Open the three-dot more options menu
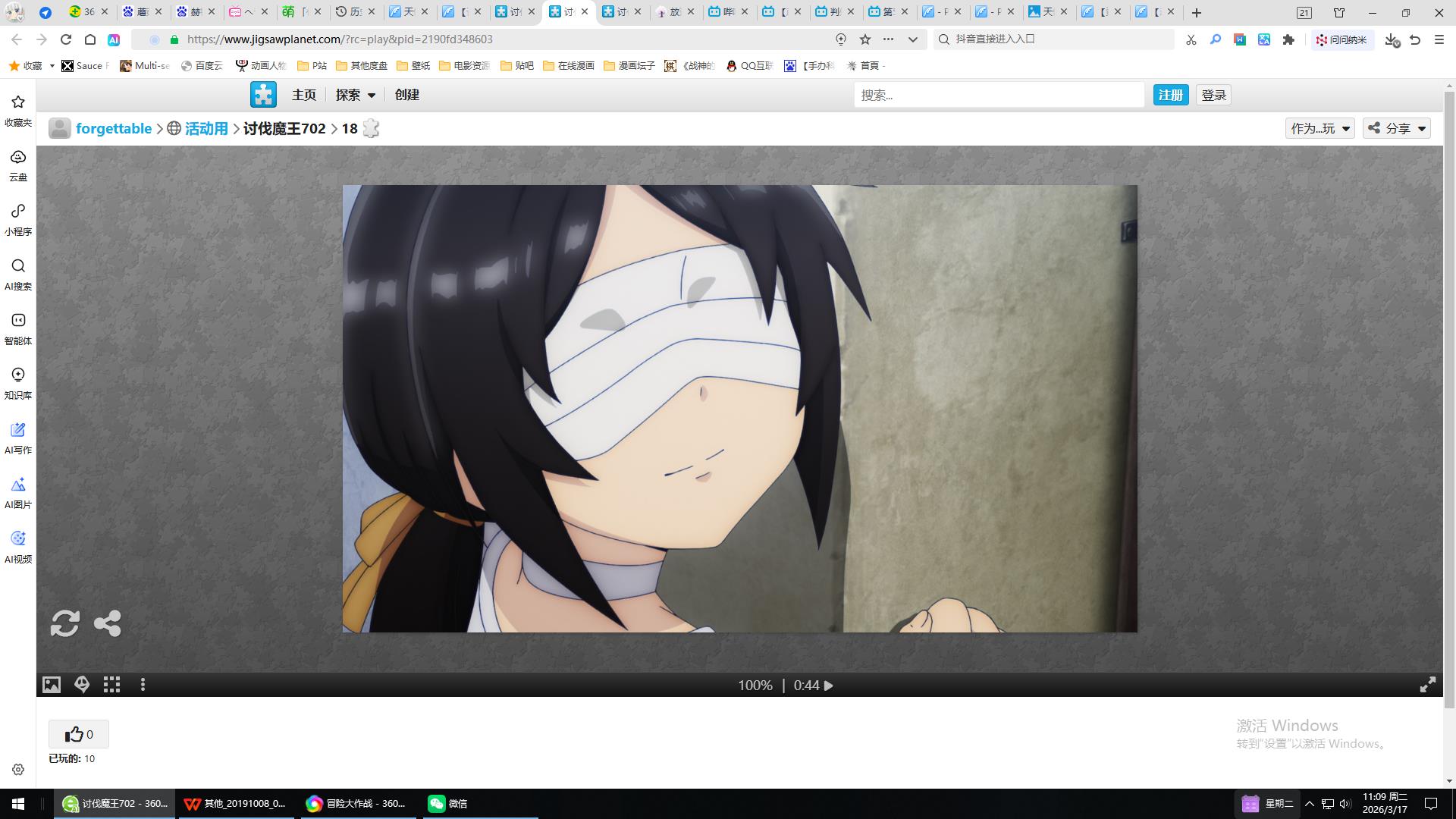The width and height of the screenshot is (1456, 819). click(143, 685)
